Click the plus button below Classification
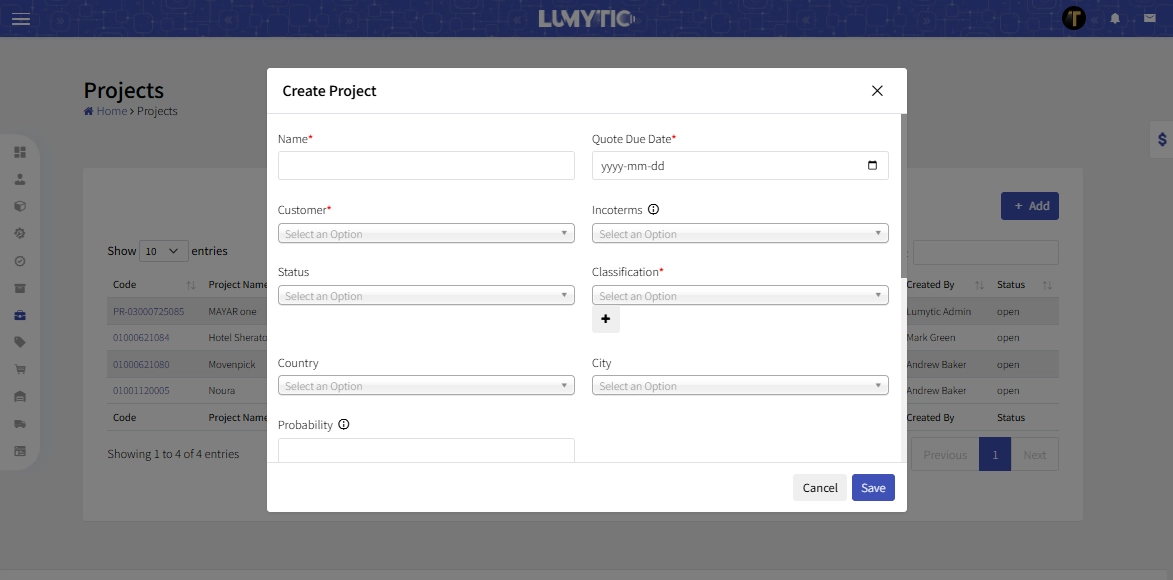Viewport: 1173px width, 580px height. coord(605,318)
